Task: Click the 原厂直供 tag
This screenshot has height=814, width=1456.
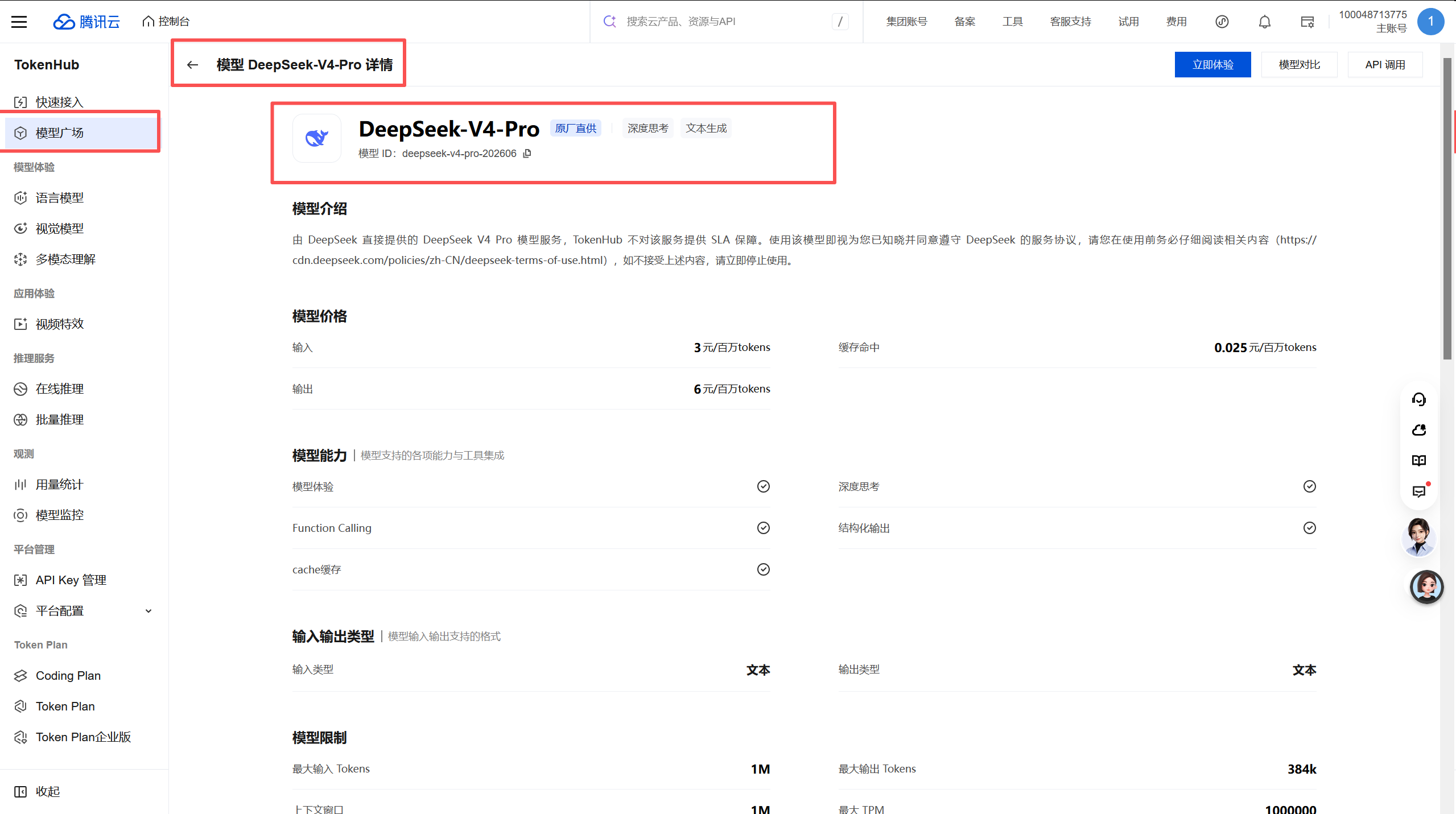Action: tap(576, 129)
